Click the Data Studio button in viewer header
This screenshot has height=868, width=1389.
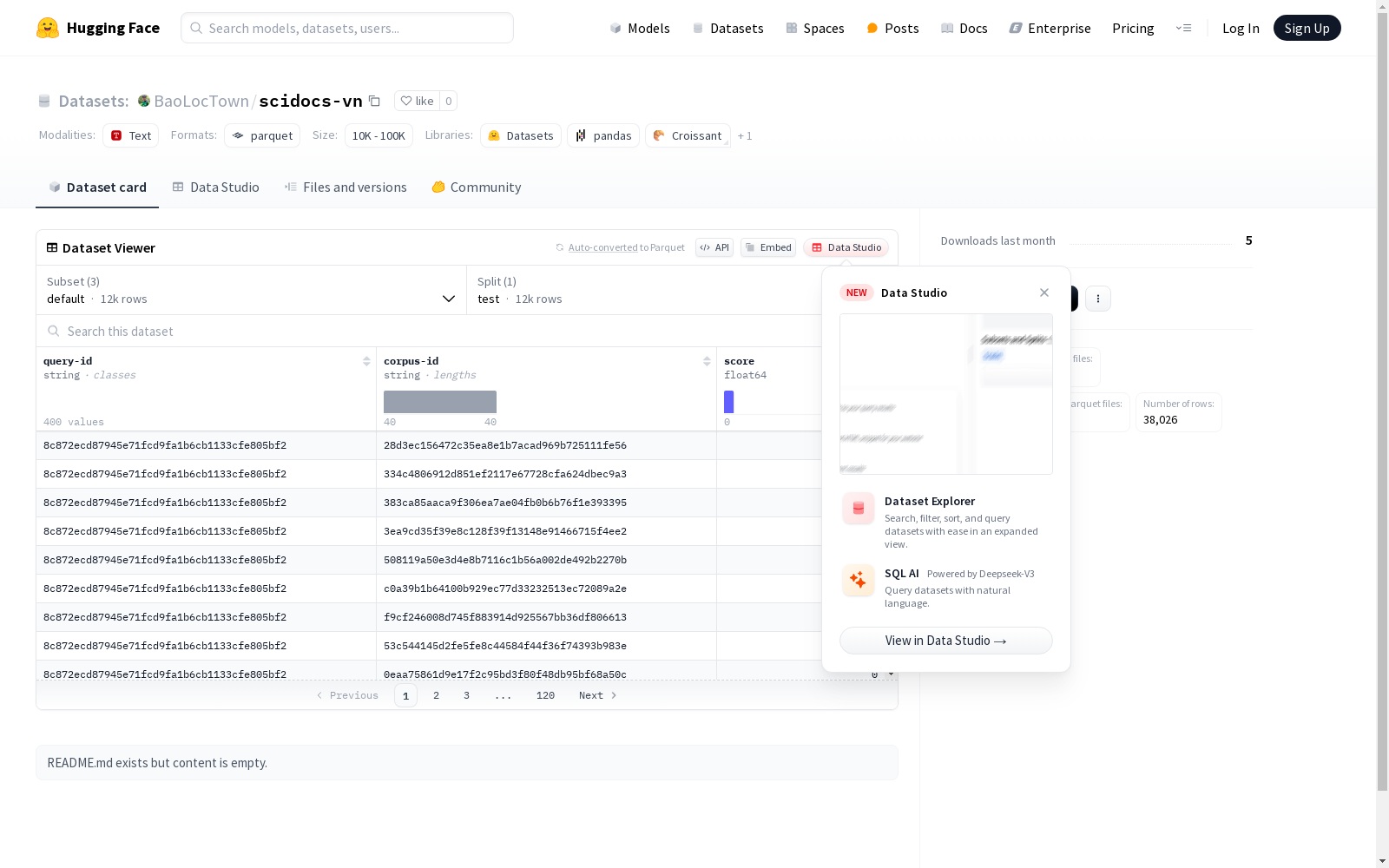(x=846, y=247)
